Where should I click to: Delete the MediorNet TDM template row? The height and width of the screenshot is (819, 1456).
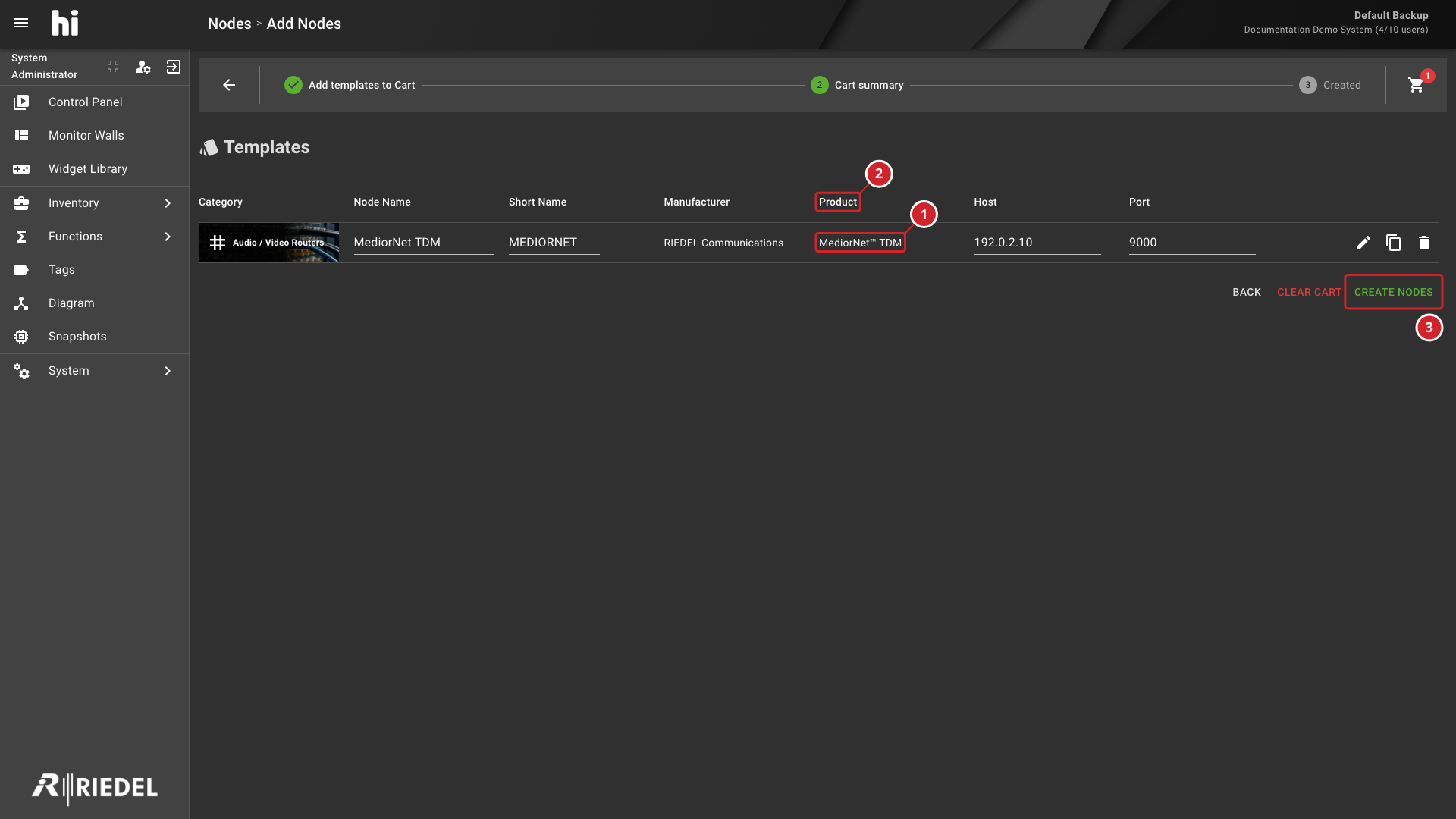(x=1423, y=243)
